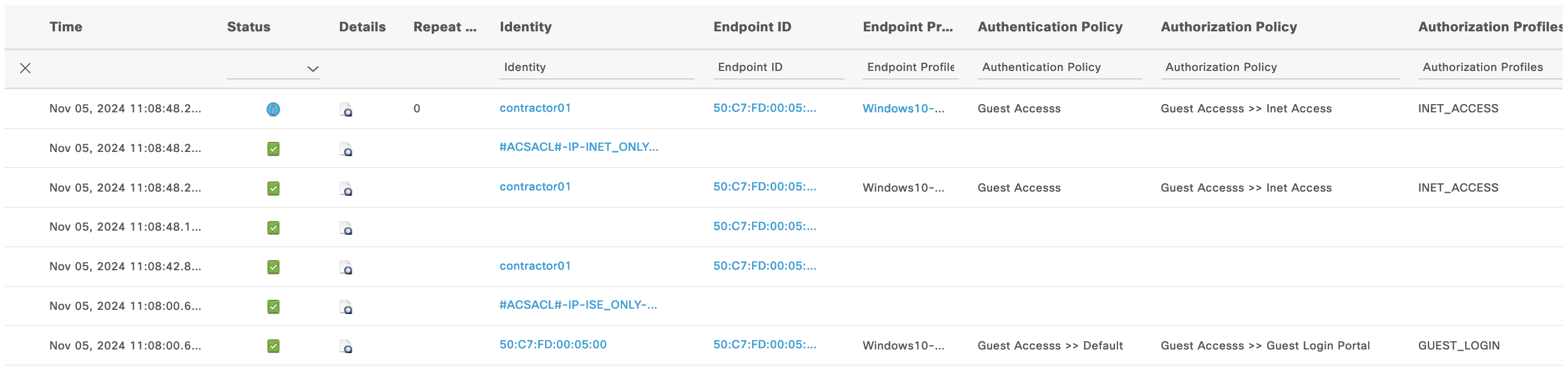Open the 50:C7:FD:00:05:00 identity link
Image resolution: width=1568 pixels, height=369 pixels.
pos(553,345)
